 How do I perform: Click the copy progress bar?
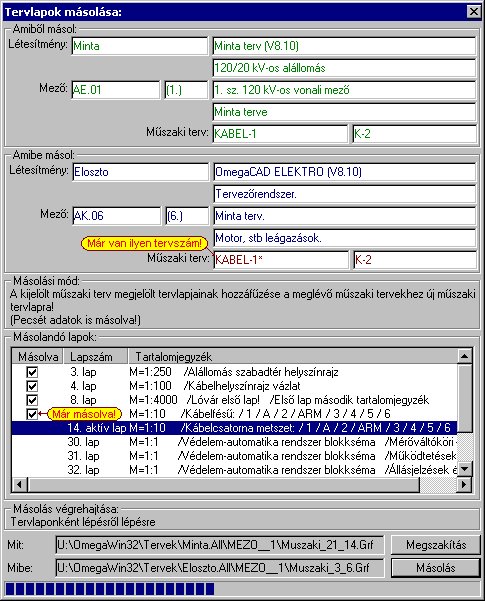(x=242, y=589)
